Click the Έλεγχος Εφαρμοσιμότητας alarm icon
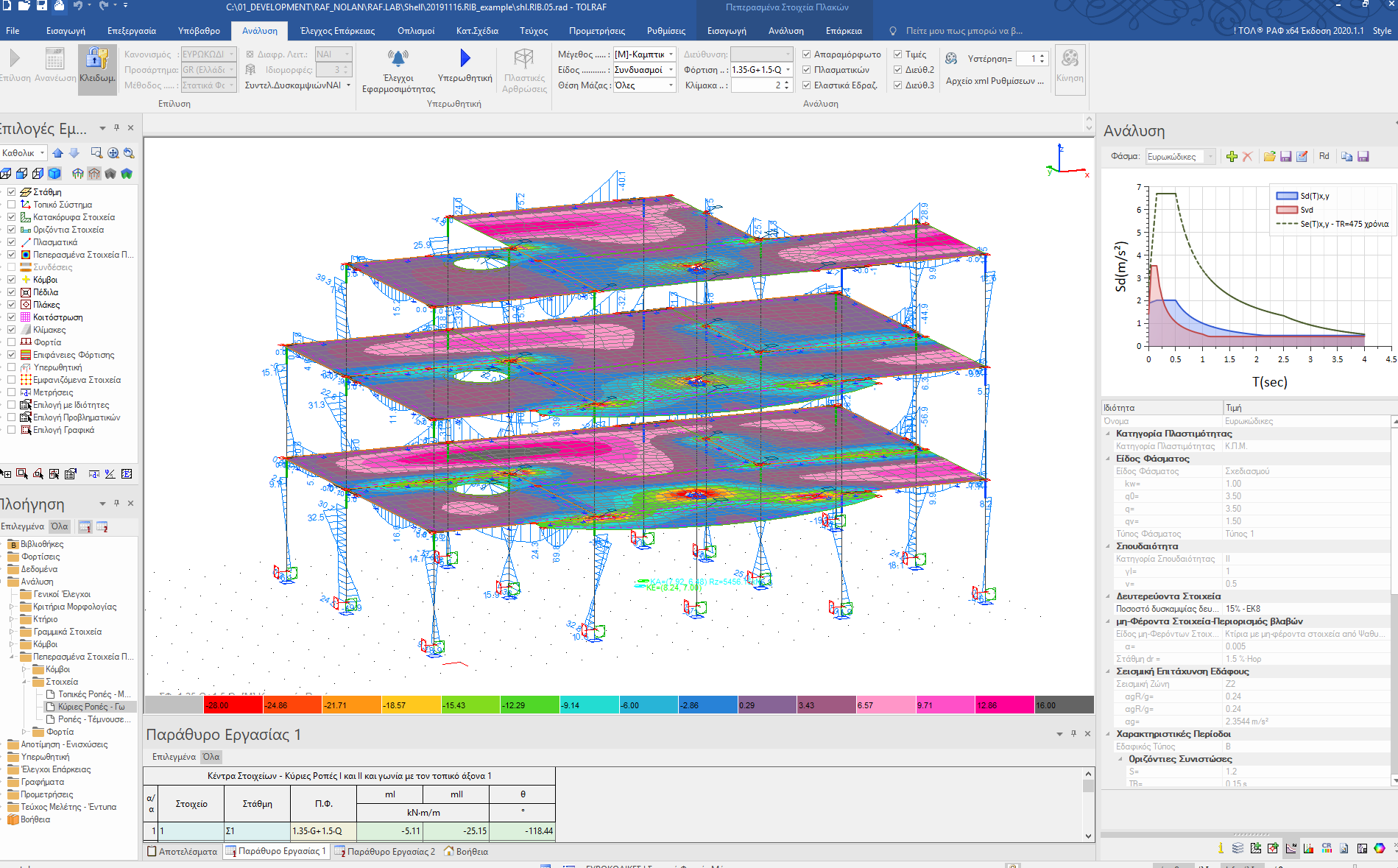This screenshot has height=868, width=1398. pyautogui.click(x=398, y=58)
